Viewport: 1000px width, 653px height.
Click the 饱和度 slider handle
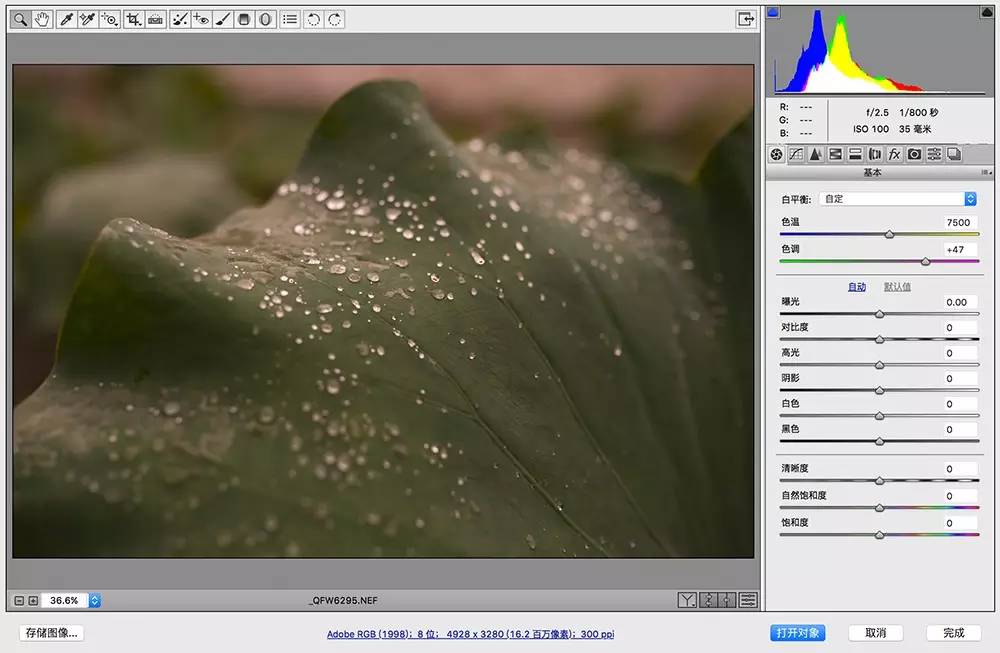coord(879,535)
